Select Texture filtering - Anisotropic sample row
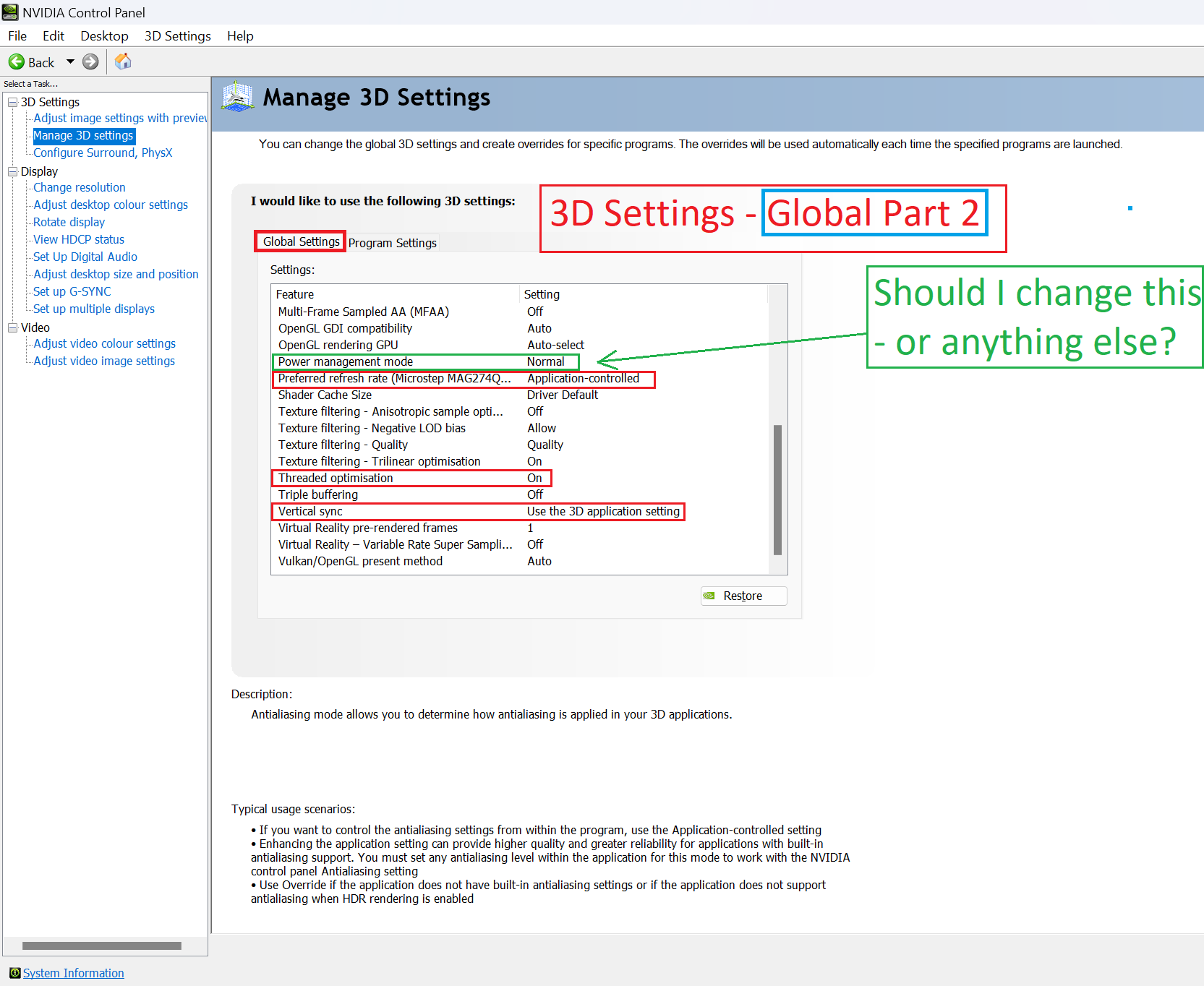Viewport: 1204px width, 986px height. point(518,411)
